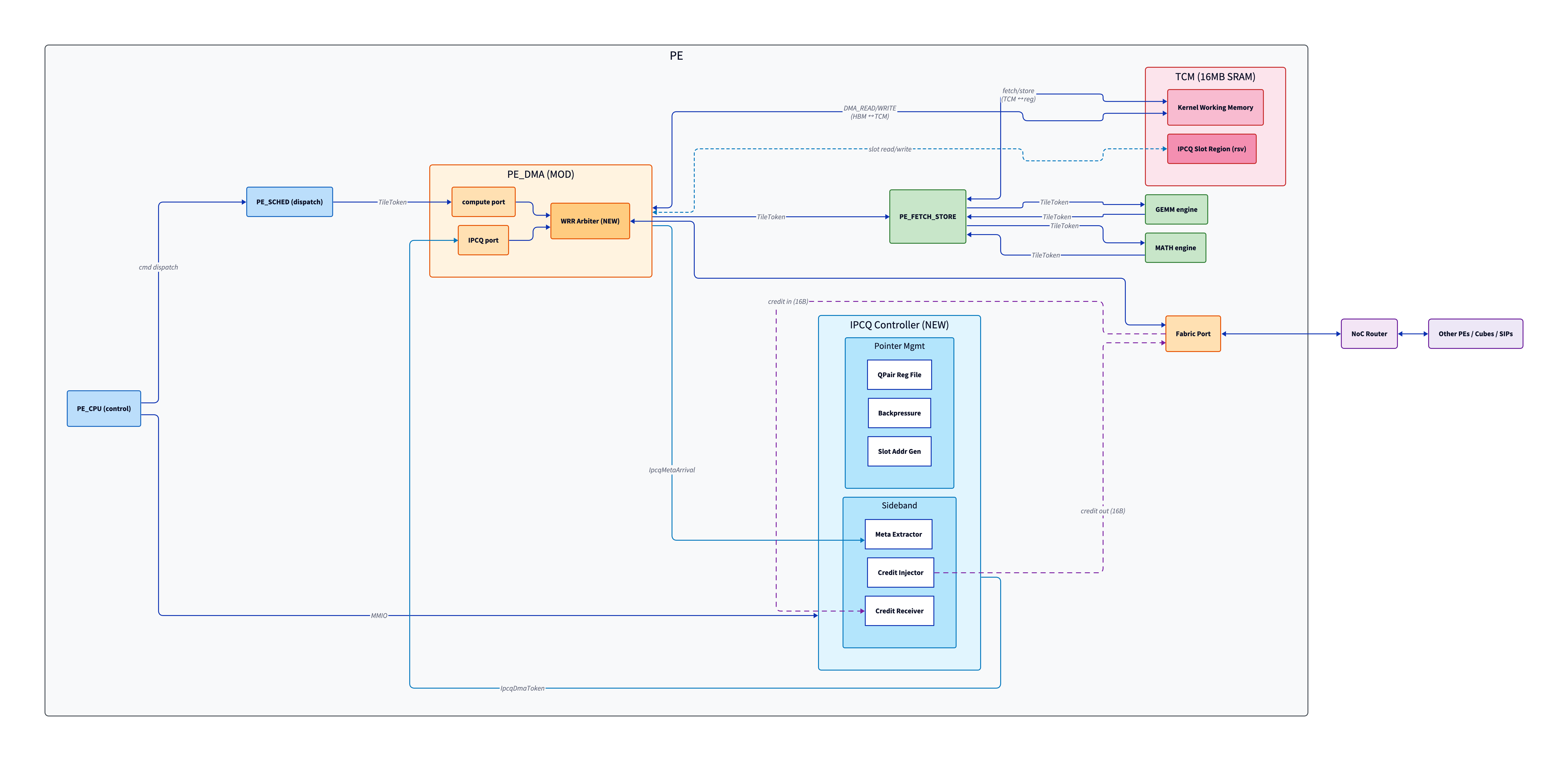
Task: Click the GEMM engine node
Action: point(1176,209)
